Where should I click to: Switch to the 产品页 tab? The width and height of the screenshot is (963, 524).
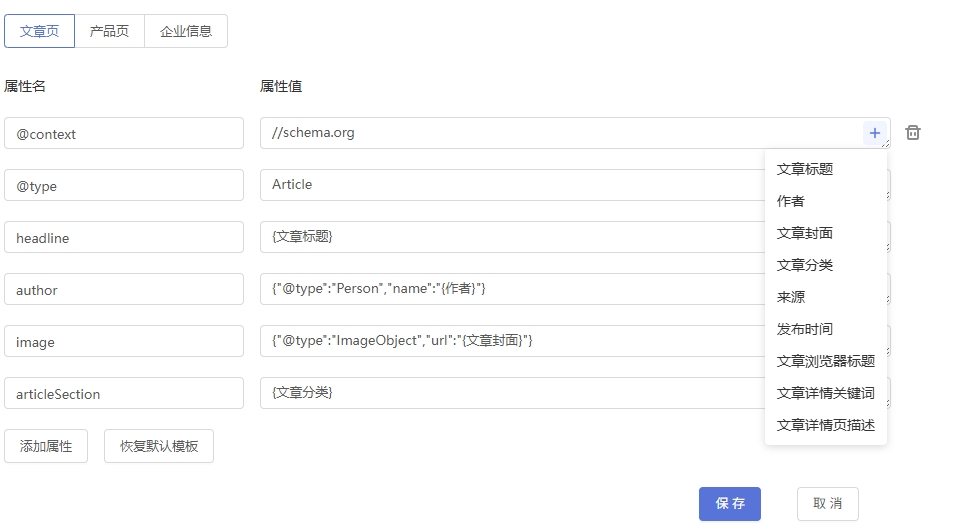coord(109,31)
